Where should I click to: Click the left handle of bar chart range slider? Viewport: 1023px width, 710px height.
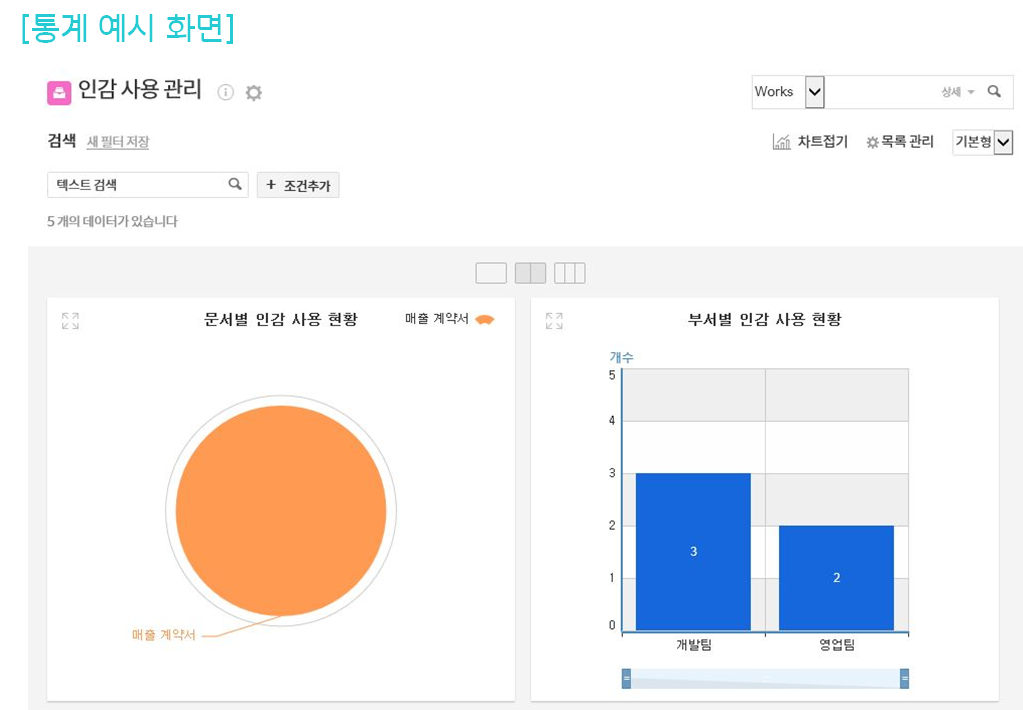click(x=626, y=679)
